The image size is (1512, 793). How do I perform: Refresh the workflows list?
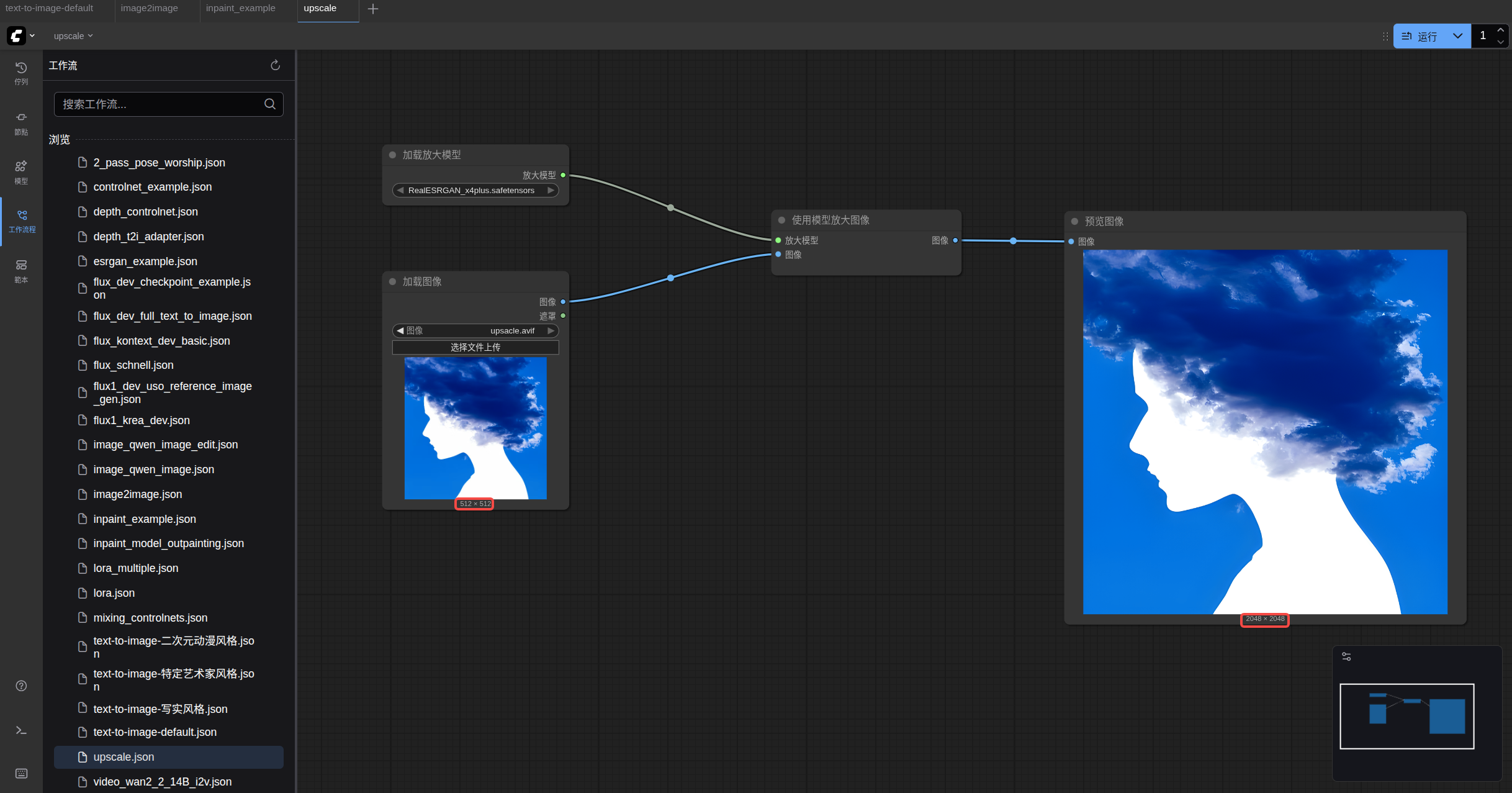tap(276, 65)
